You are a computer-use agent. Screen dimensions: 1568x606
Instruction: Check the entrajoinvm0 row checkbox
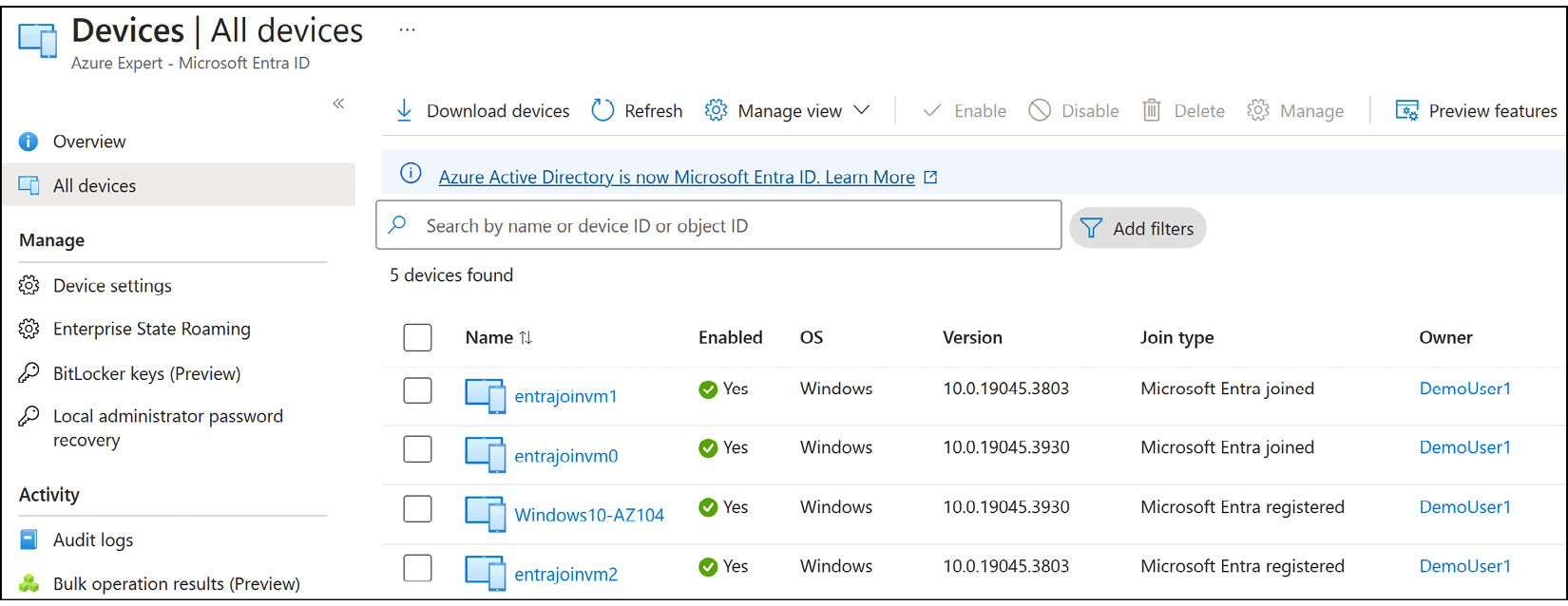(417, 449)
